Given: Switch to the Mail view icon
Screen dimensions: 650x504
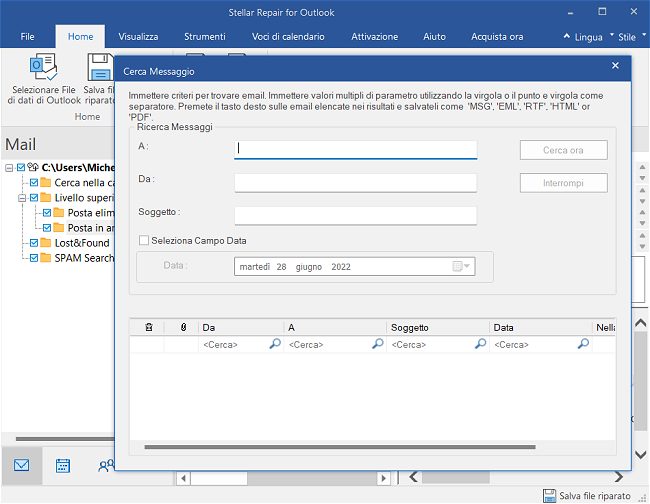Looking at the screenshot, I should (x=22, y=465).
